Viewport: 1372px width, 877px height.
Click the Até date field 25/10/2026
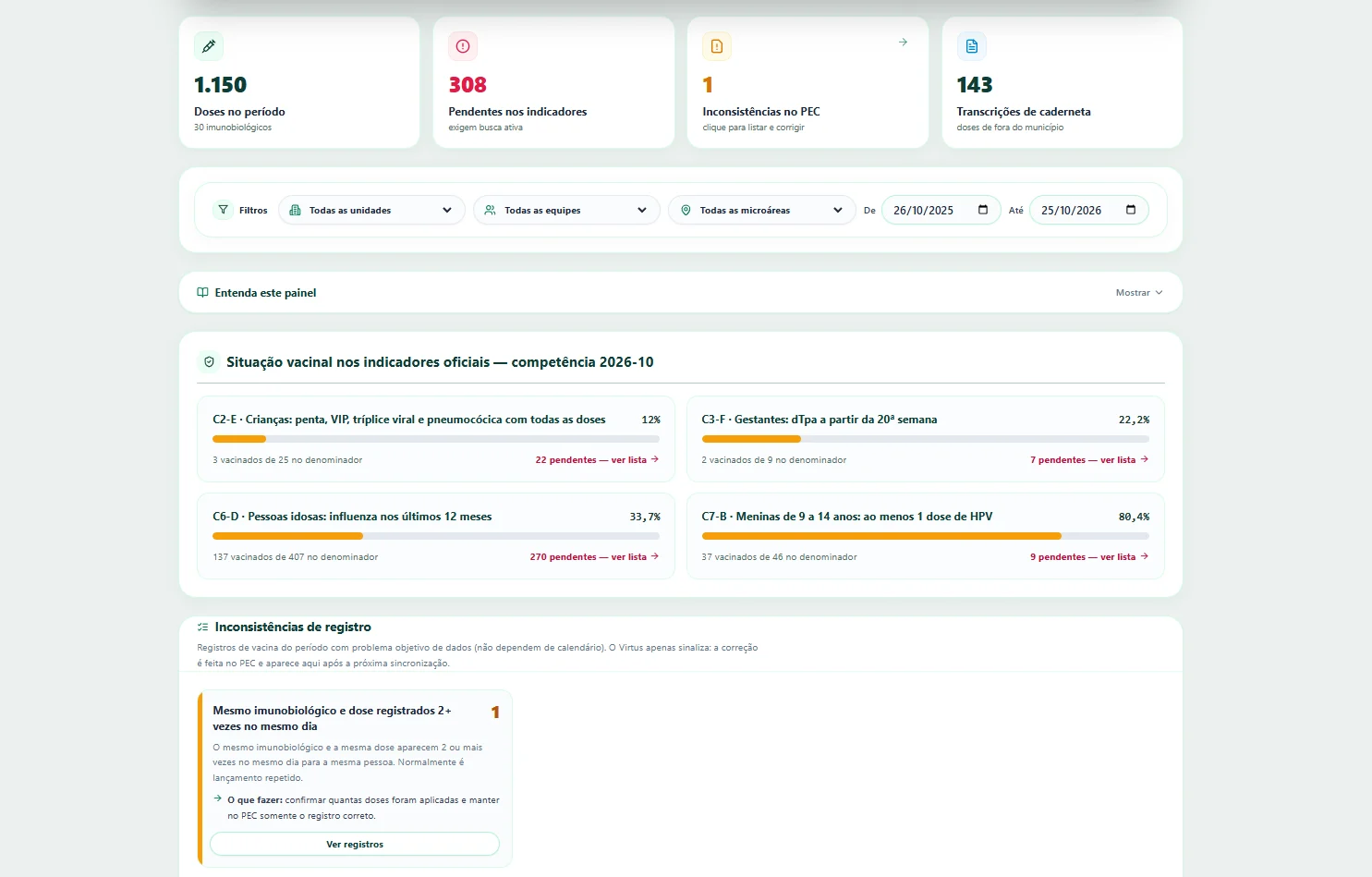pos(1089,210)
